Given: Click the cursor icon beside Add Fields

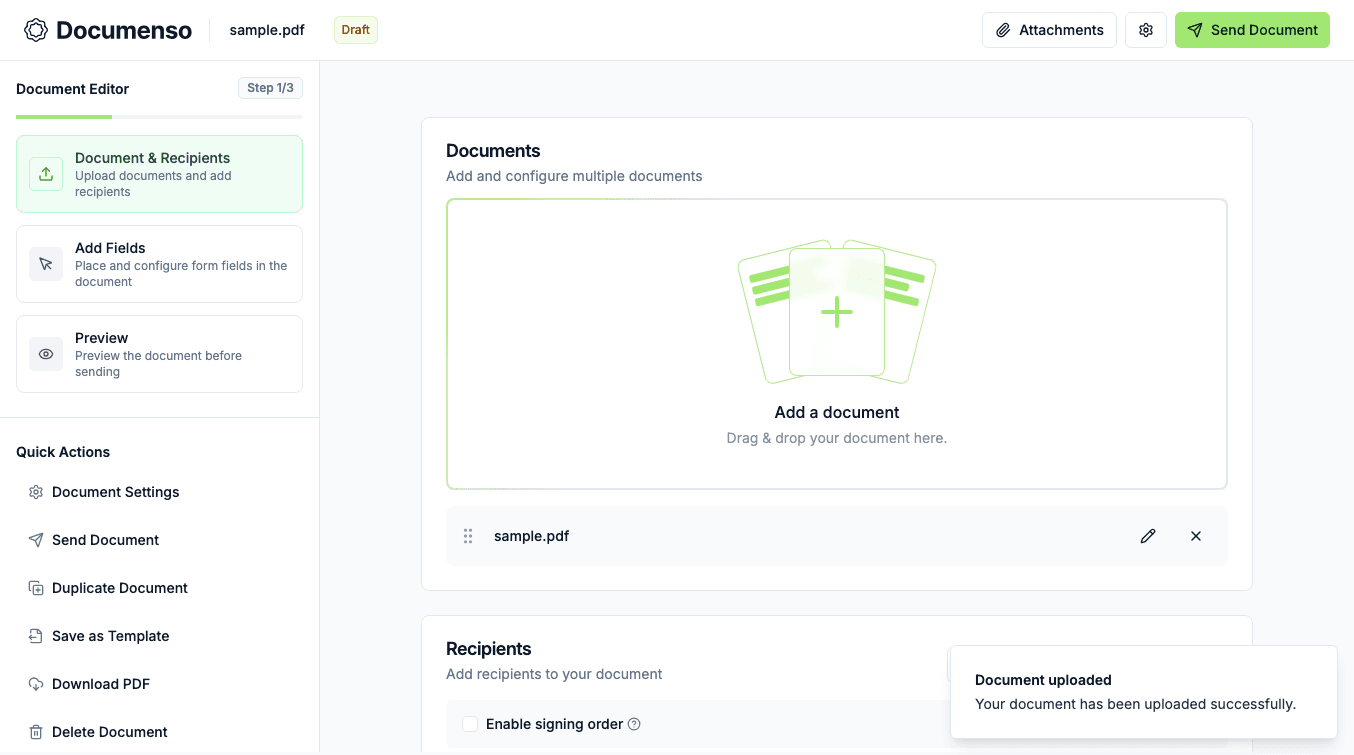Looking at the screenshot, I should click(46, 264).
